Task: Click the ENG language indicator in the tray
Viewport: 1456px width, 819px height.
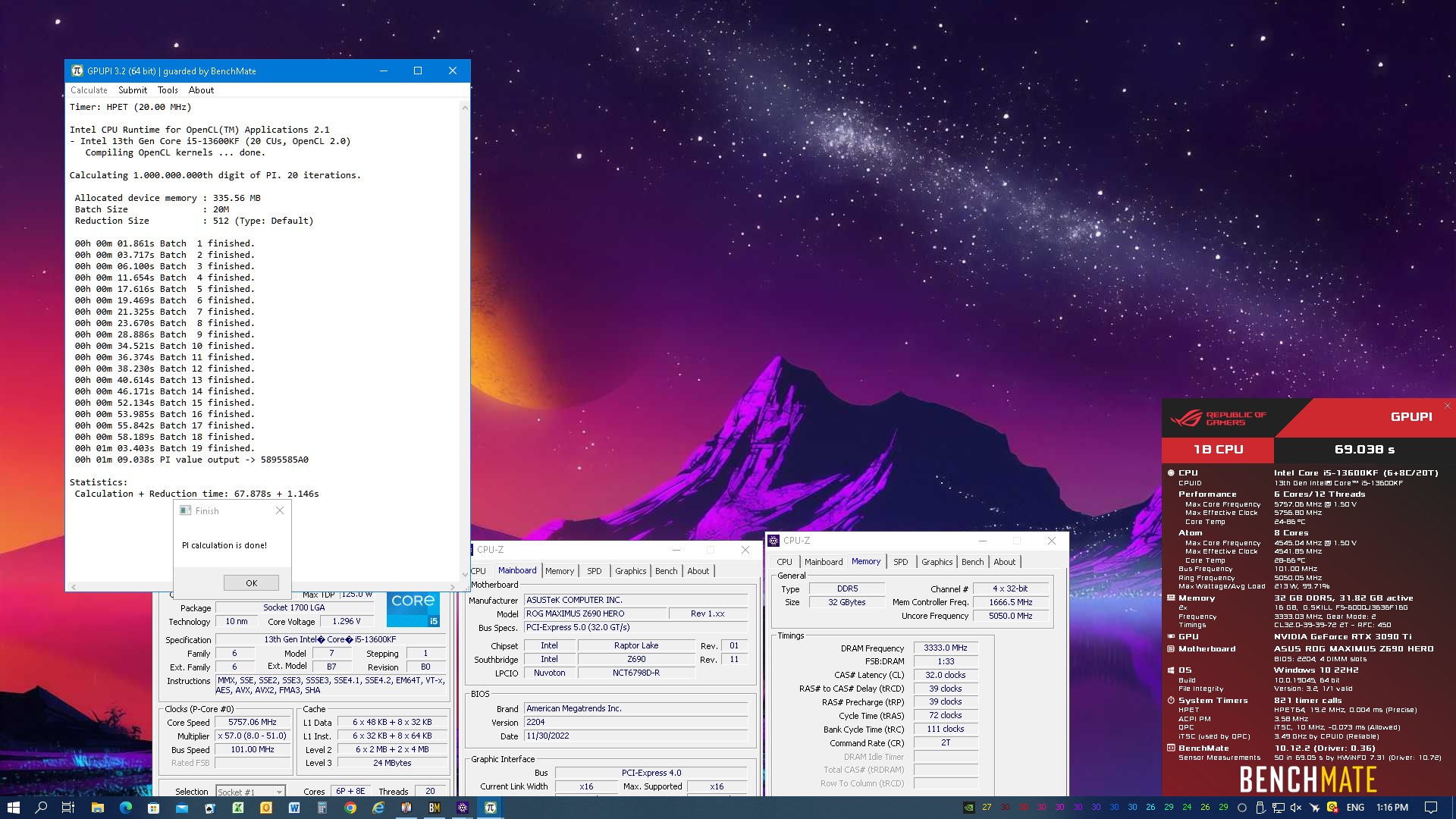Action: pyautogui.click(x=1355, y=808)
